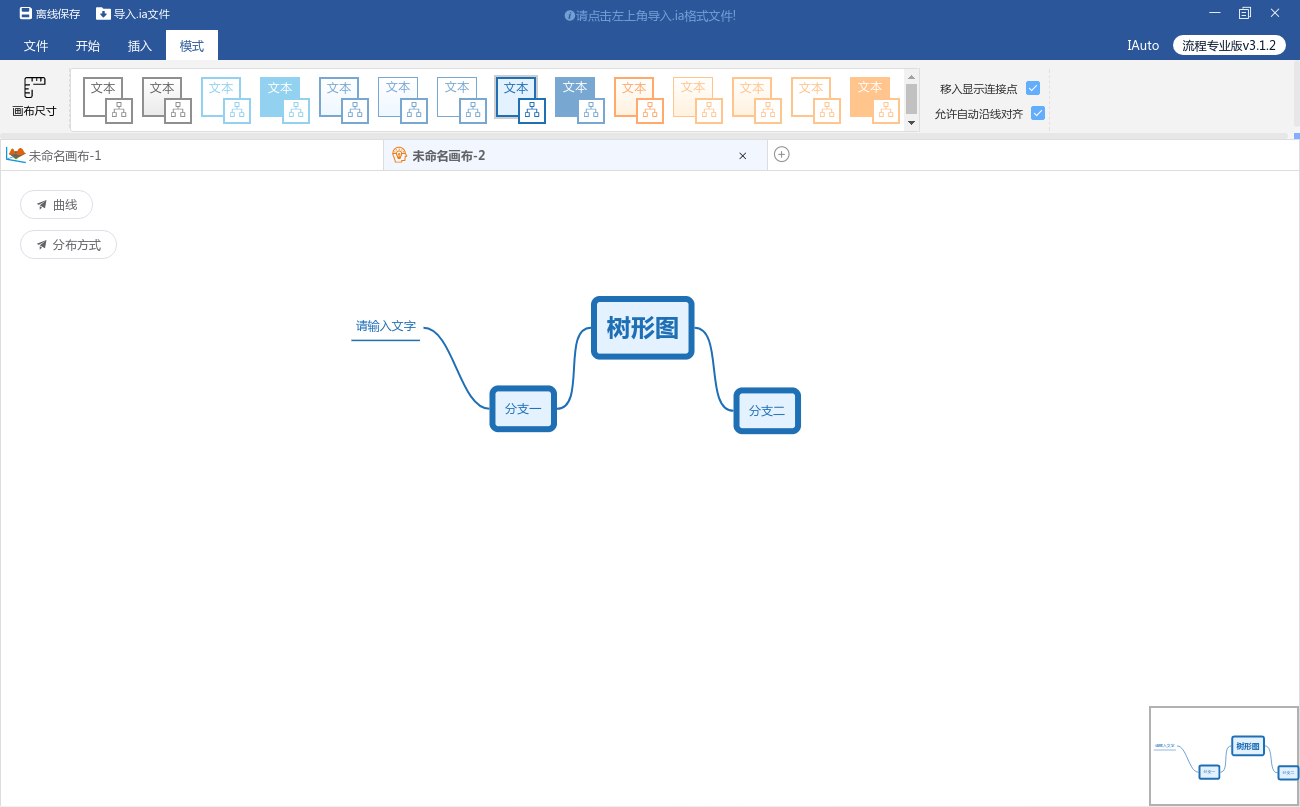Apply the solid light-blue filled theme style
This screenshot has height=807, width=1300.
284,100
